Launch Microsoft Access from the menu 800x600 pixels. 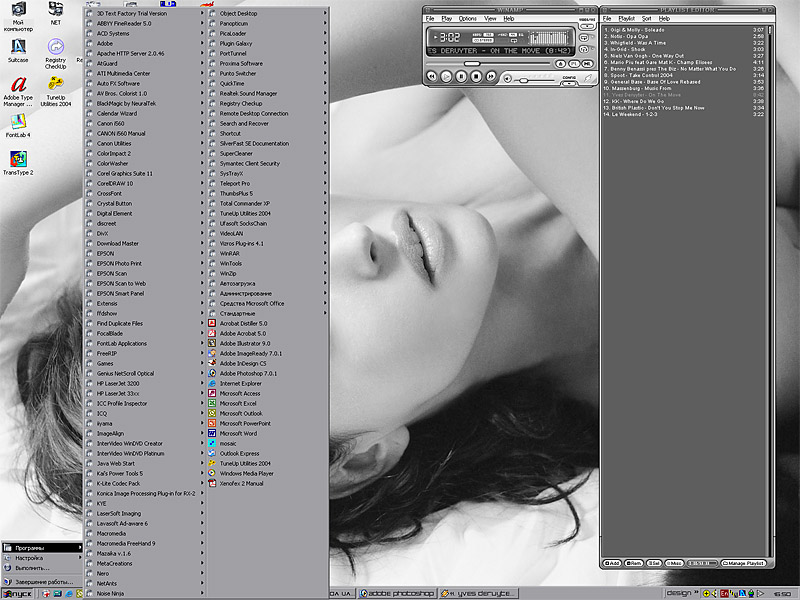pos(267,393)
